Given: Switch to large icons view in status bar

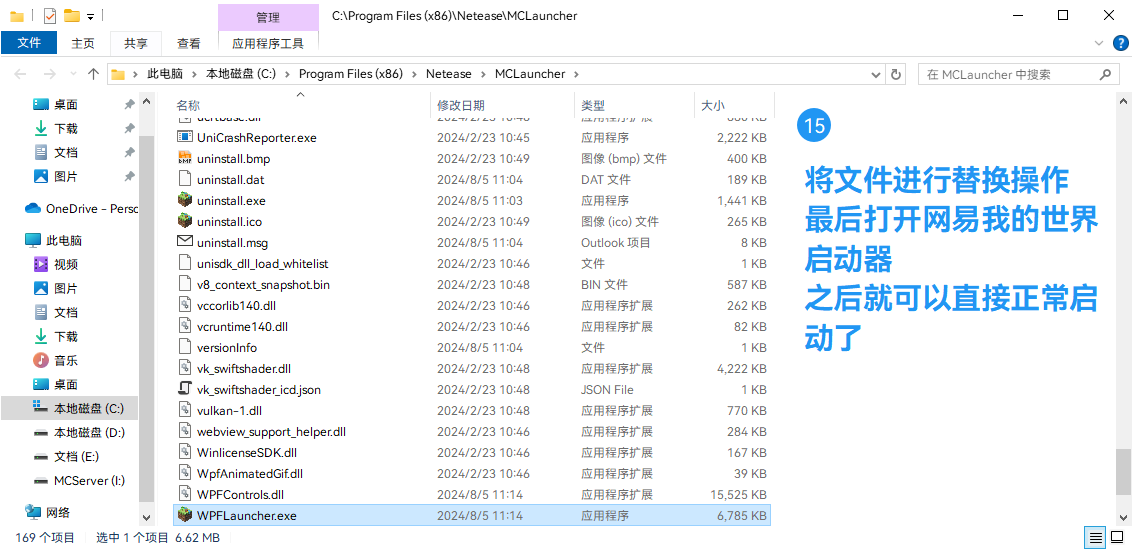Looking at the screenshot, I should click(x=1116, y=537).
